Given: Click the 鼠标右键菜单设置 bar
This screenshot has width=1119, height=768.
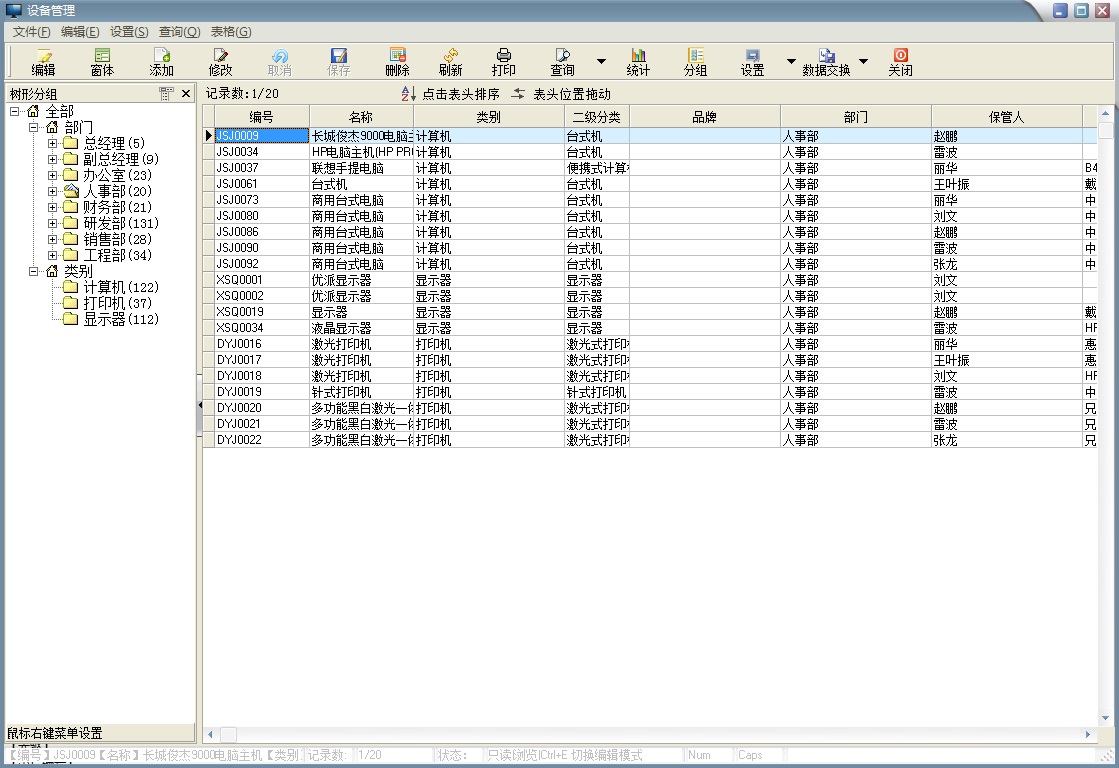Looking at the screenshot, I should pyautogui.click(x=100, y=733).
